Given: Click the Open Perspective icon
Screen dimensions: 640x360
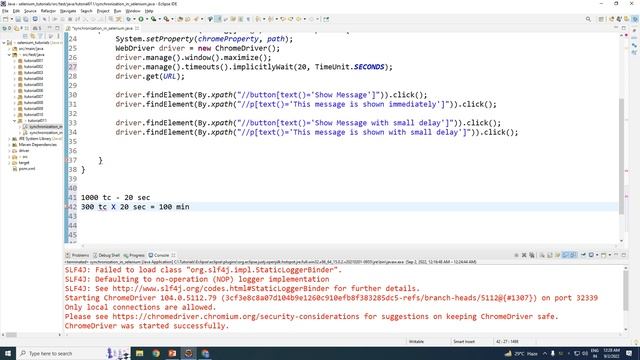Looking at the screenshot, I should coord(601,19).
